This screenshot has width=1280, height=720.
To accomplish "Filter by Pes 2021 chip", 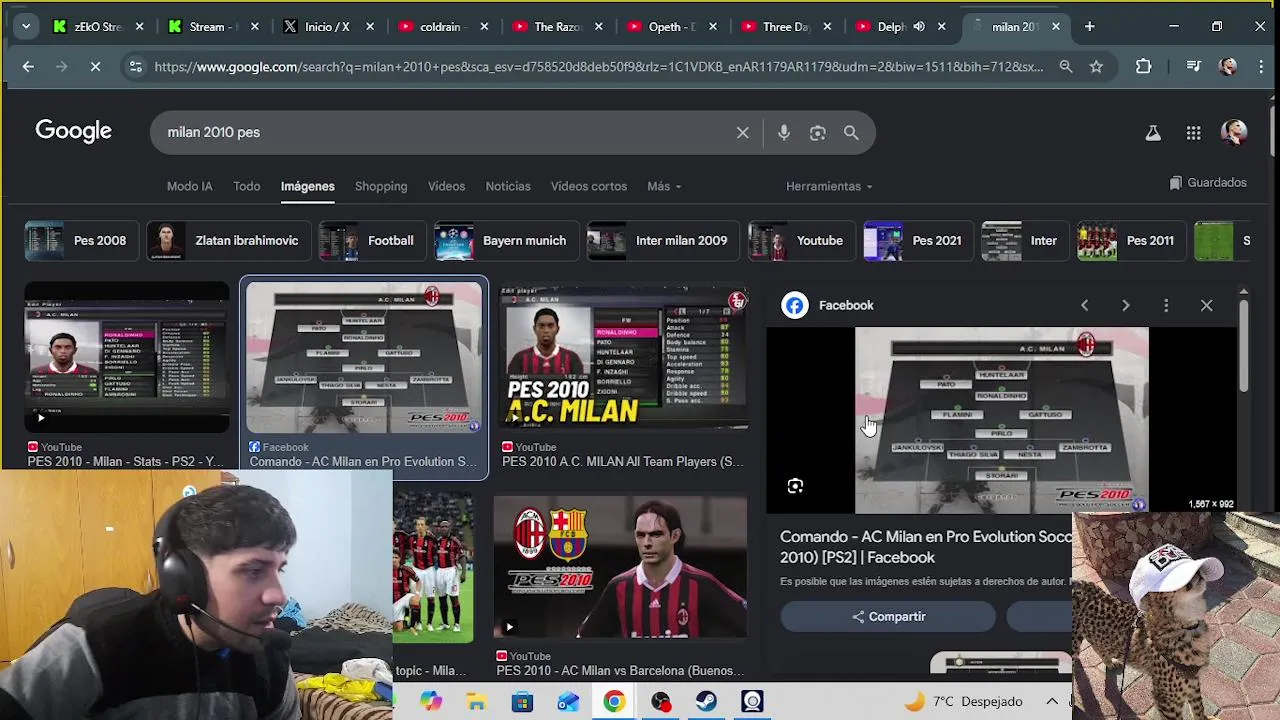I will 916,240.
